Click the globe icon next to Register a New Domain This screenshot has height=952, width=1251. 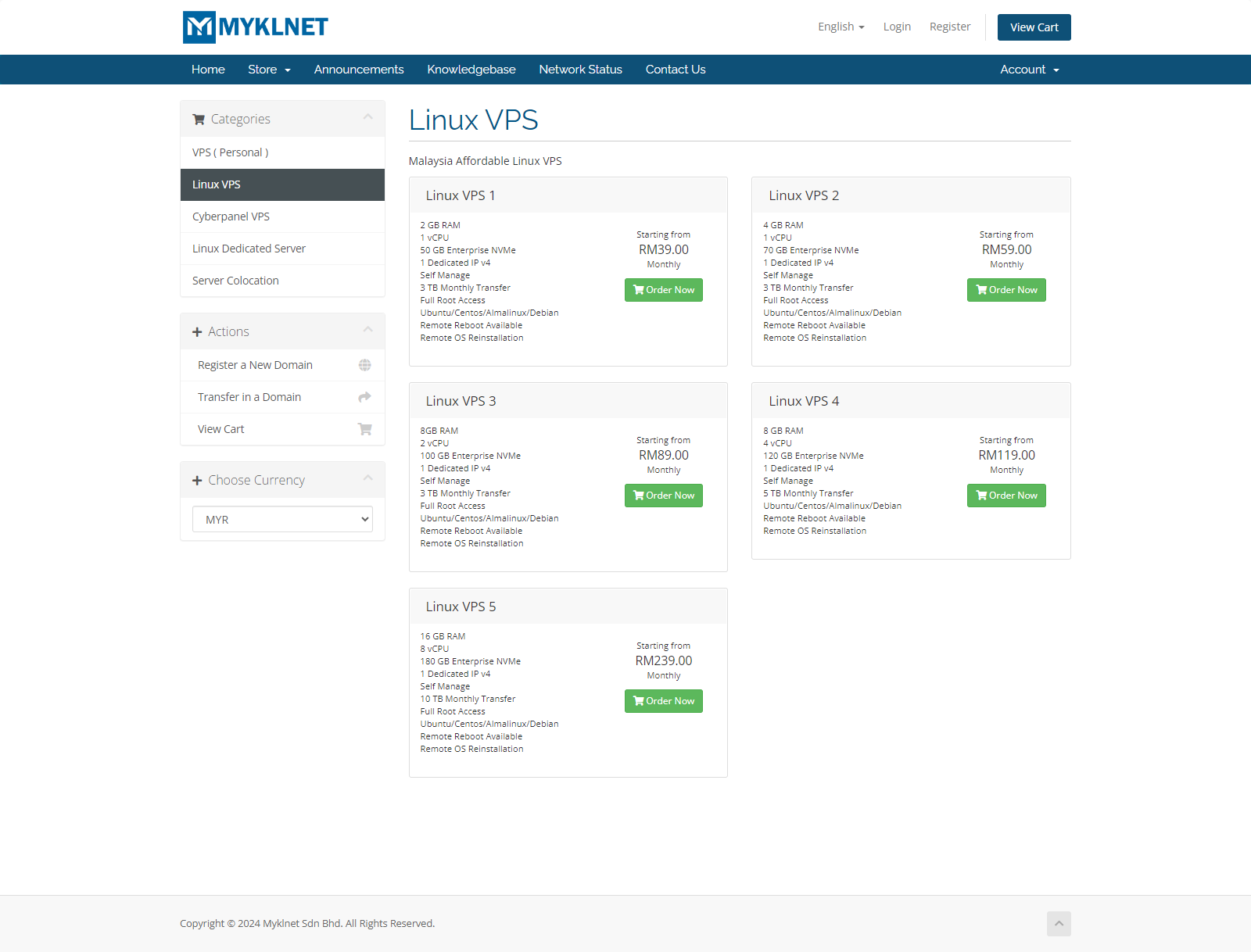coord(364,365)
